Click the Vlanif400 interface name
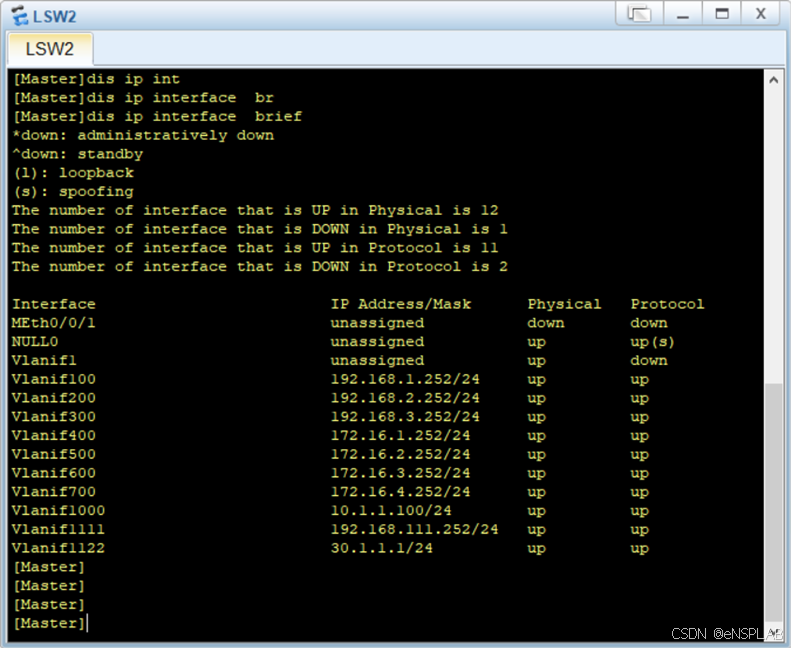Viewport: 791px width, 648px height. click(53, 435)
